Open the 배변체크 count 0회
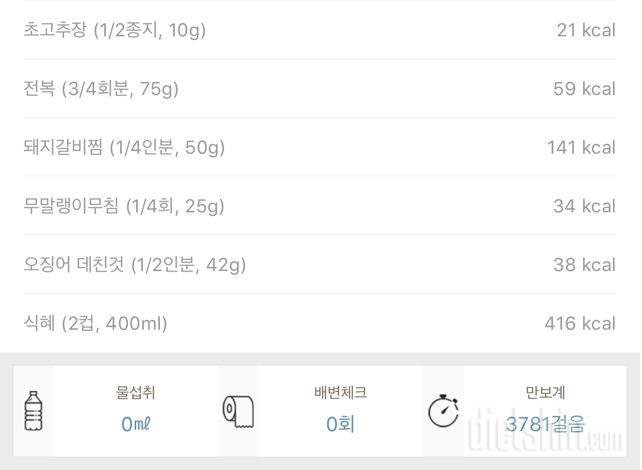The image size is (642, 470). pyautogui.click(x=340, y=425)
